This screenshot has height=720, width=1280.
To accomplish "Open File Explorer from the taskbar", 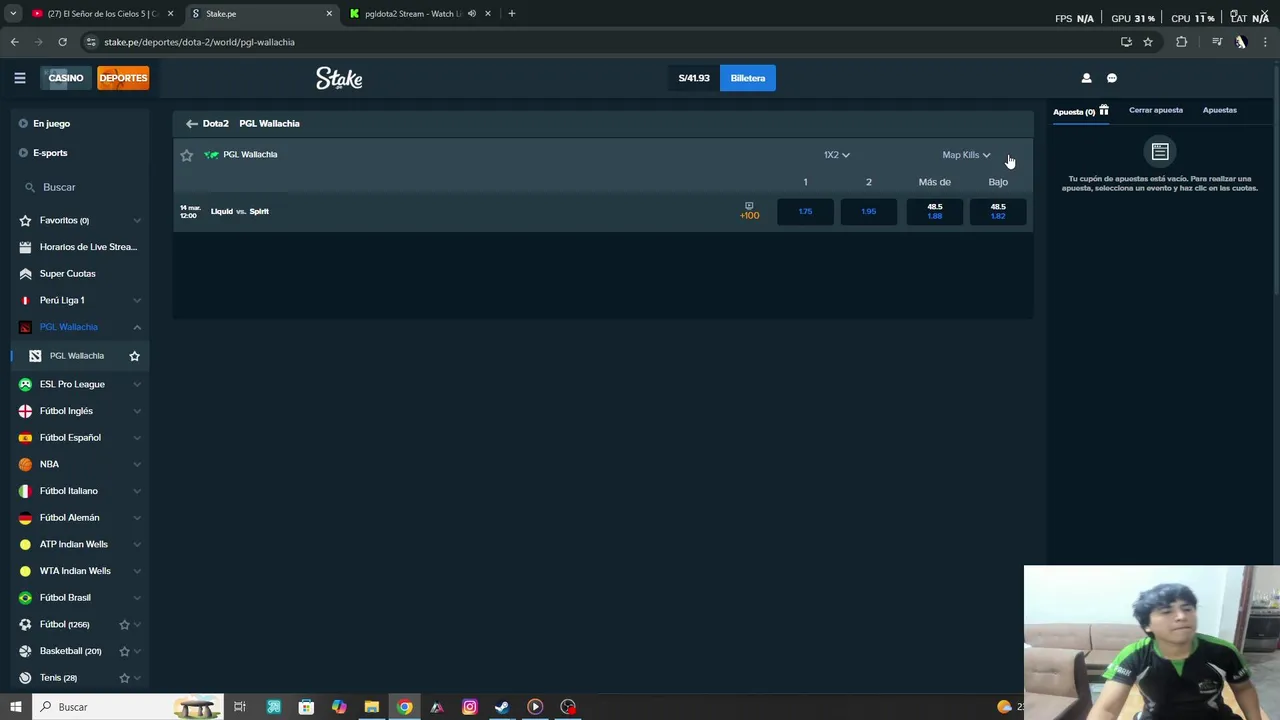I will [x=371, y=707].
